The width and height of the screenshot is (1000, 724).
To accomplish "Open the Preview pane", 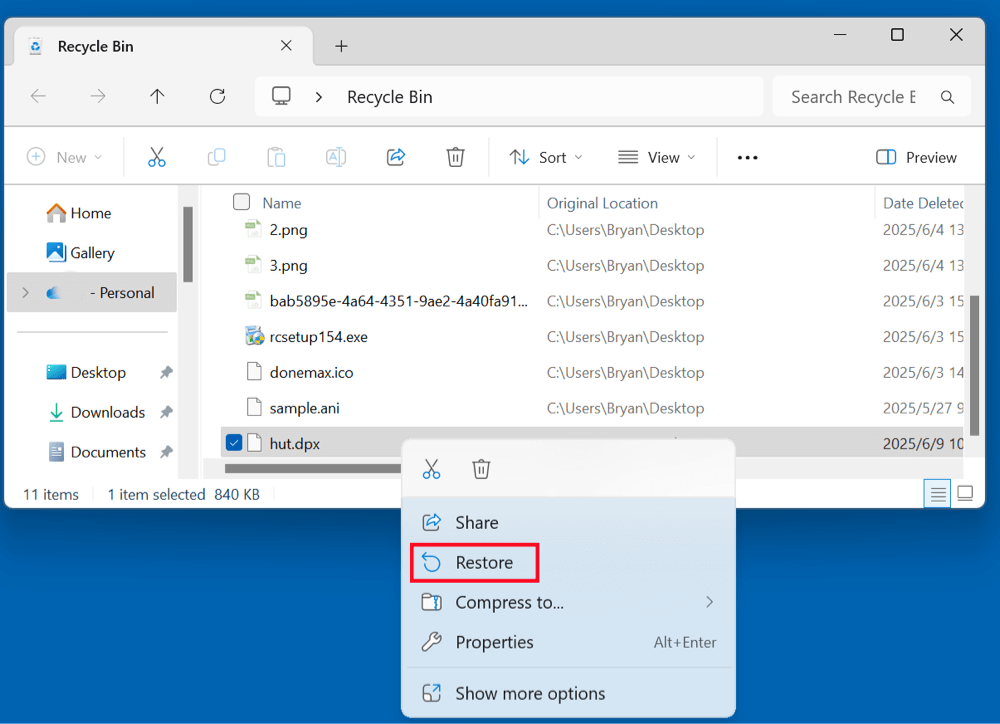I will click(x=915, y=157).
